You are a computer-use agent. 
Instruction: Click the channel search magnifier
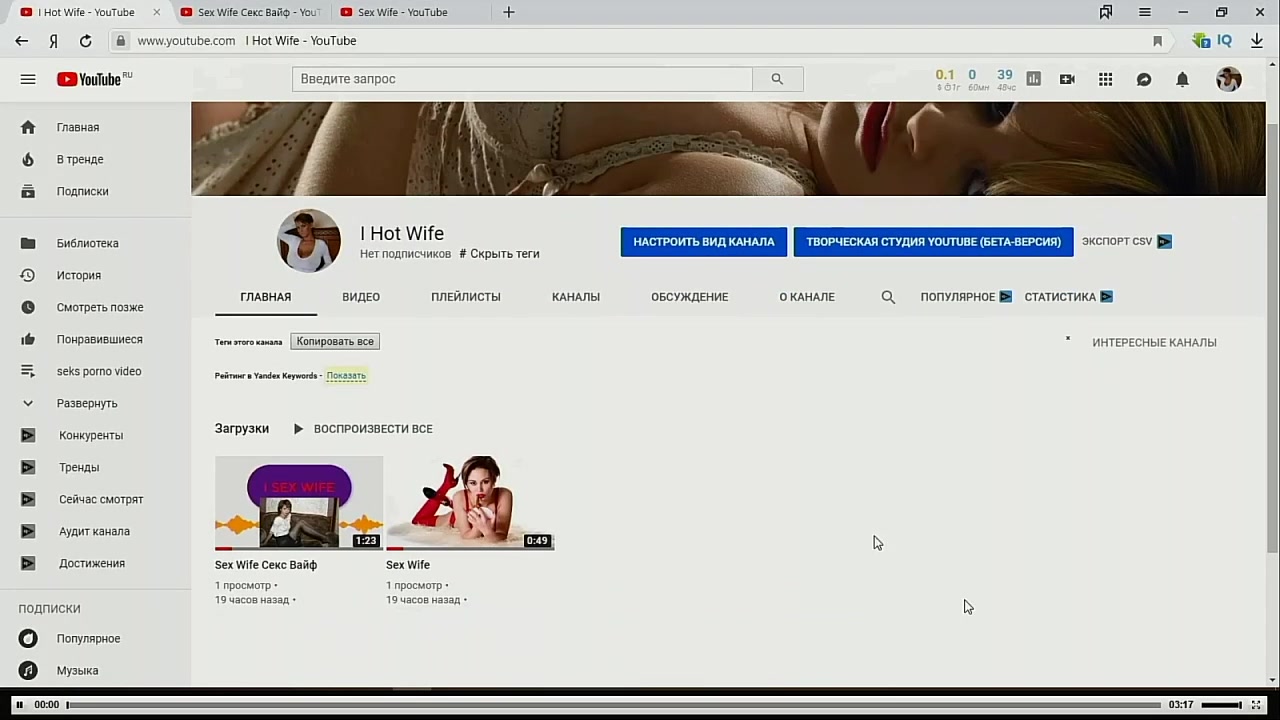click(x=888, y=297)
